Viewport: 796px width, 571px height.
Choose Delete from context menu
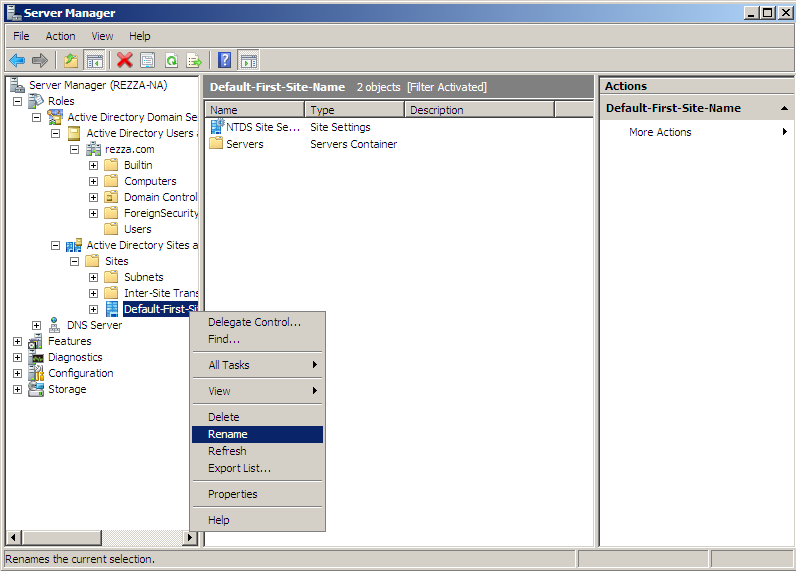tap(257, 417)
